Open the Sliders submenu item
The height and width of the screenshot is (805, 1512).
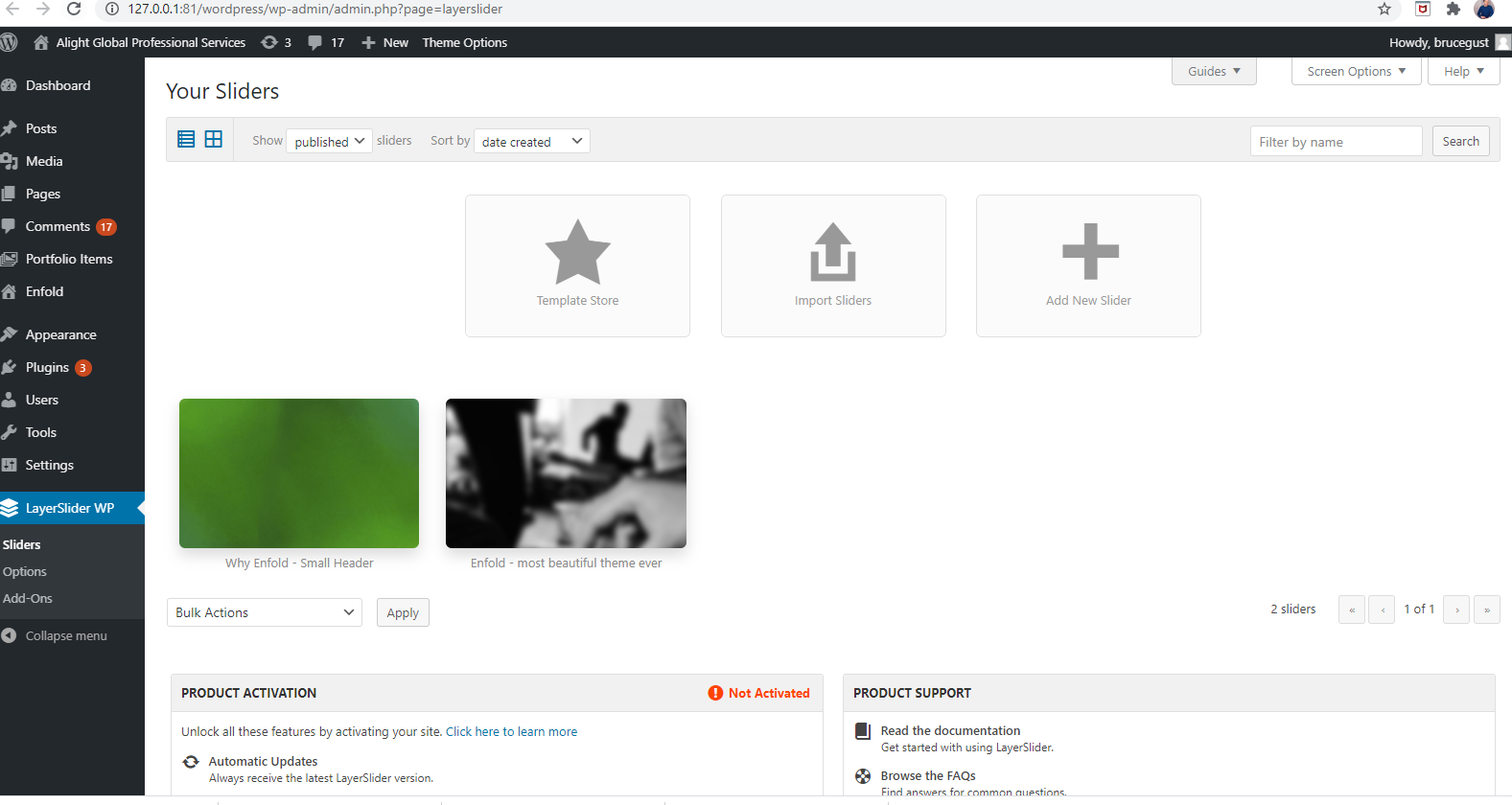click(22, 544)
